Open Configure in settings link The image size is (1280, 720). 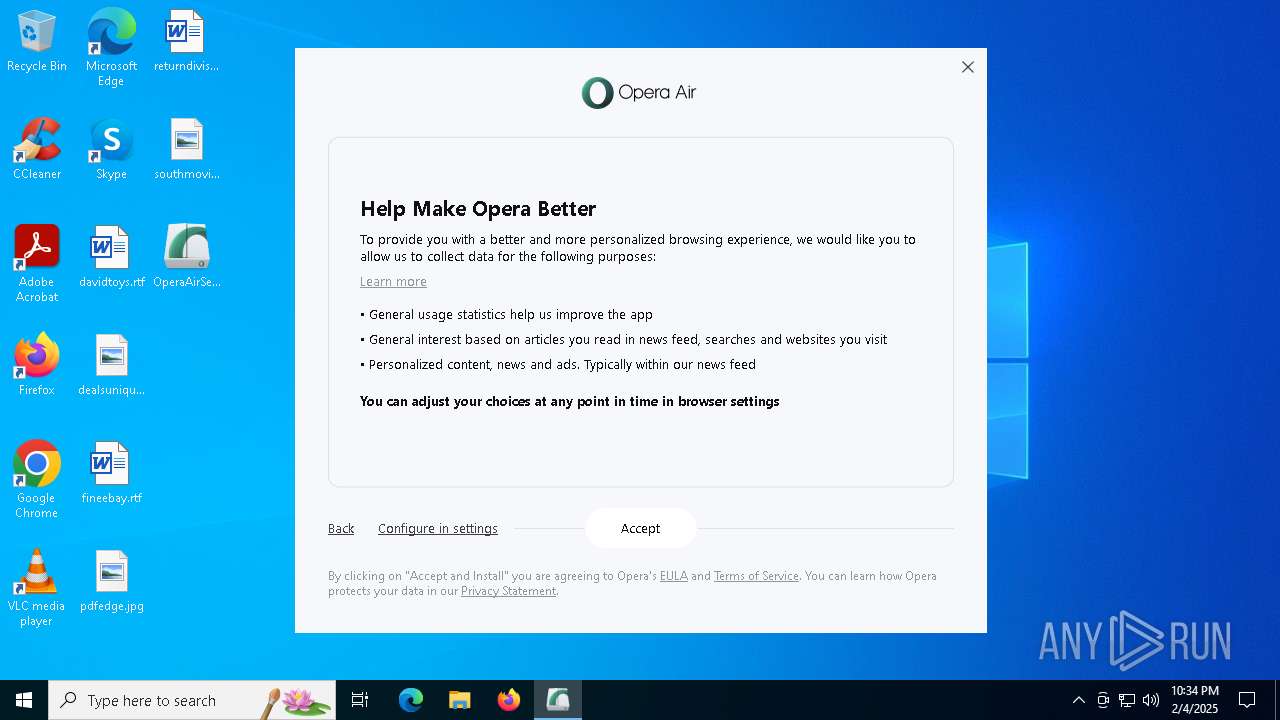coord(438,529)
